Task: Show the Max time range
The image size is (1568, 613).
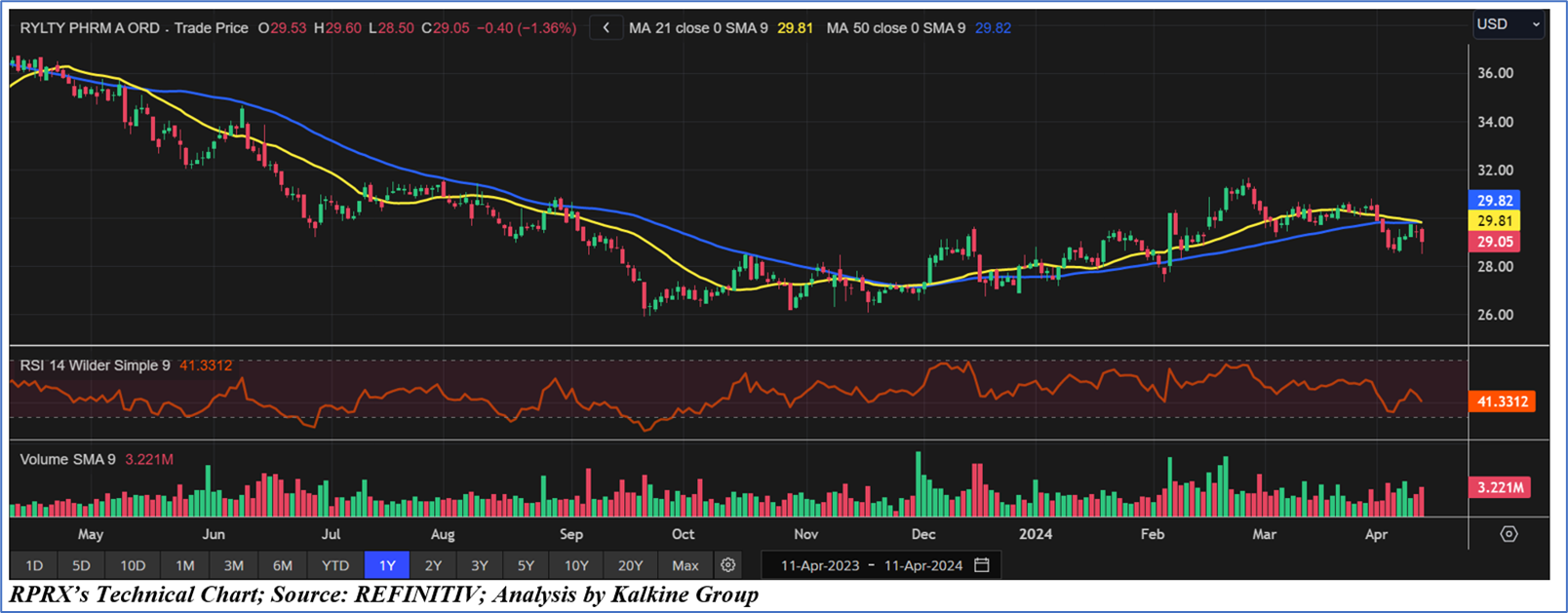Action: coord(686,565)
